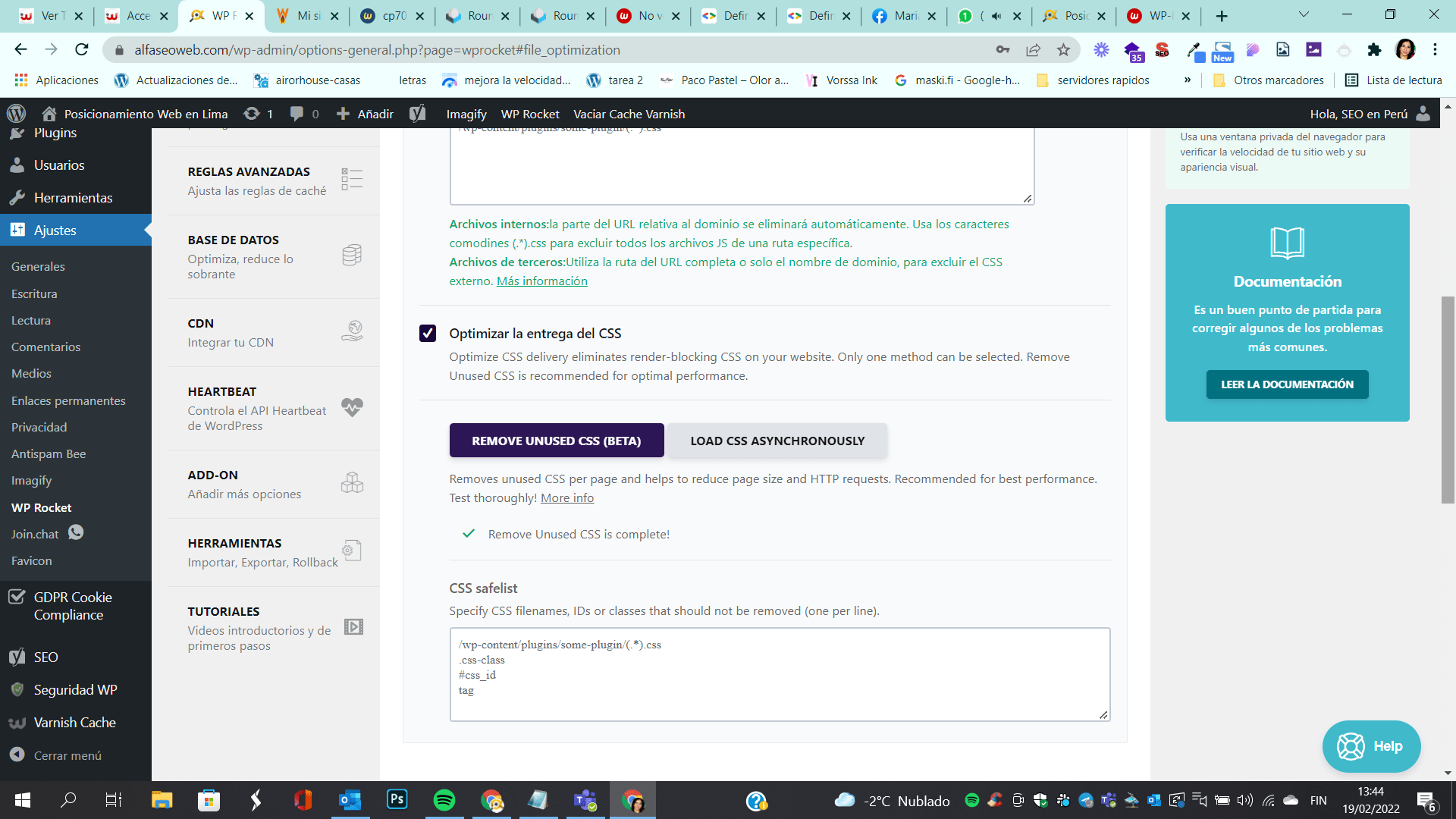Image resolution: width=1456 pixels, height=819 pixels.
Task: Open the Reglas Avanzadas section icon
Action: pos(352,180)
